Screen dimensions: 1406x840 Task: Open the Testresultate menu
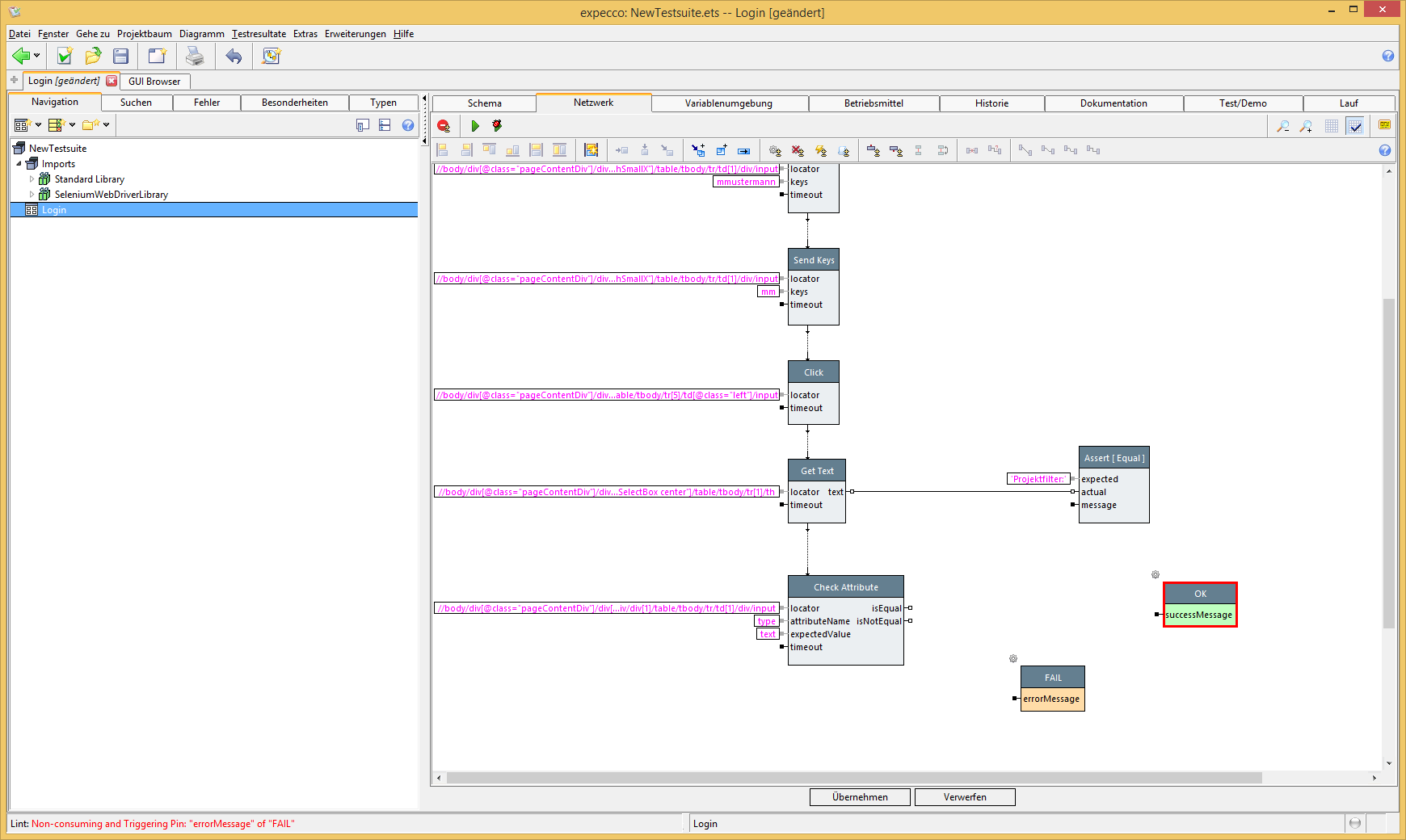(x=259, y=34)
